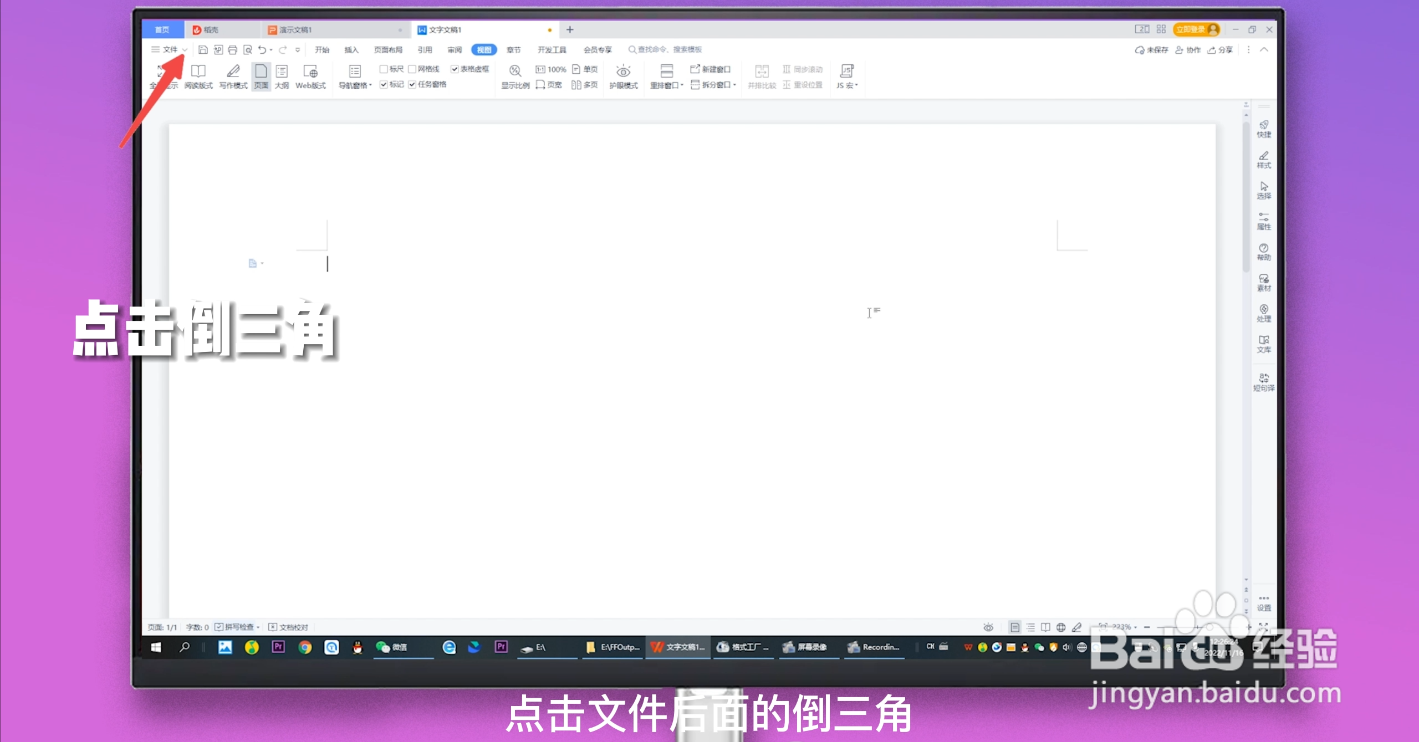Open the 开发工具 ribbon tab

552,49
